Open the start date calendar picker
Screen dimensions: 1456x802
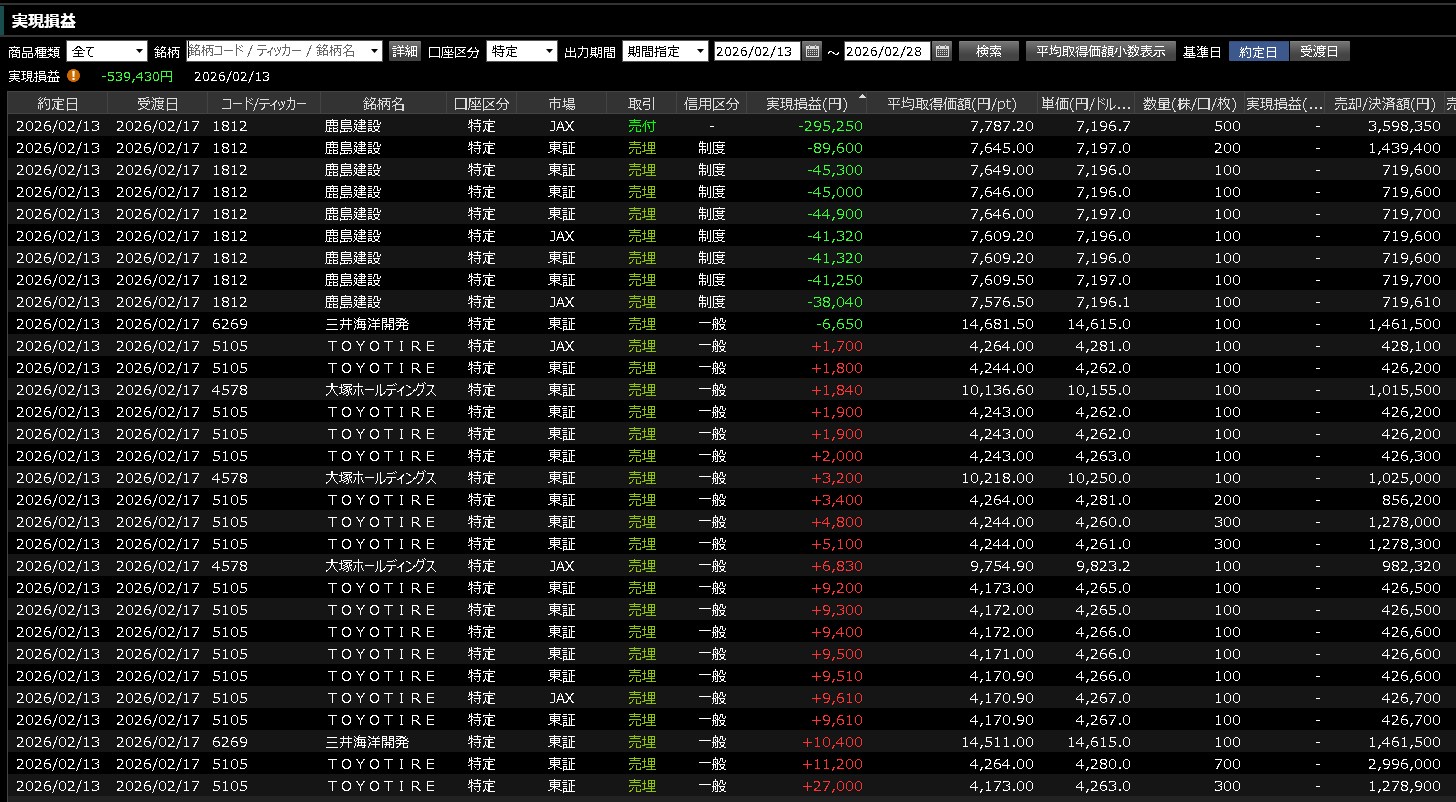pyautogui.click(x=812, y=51)
